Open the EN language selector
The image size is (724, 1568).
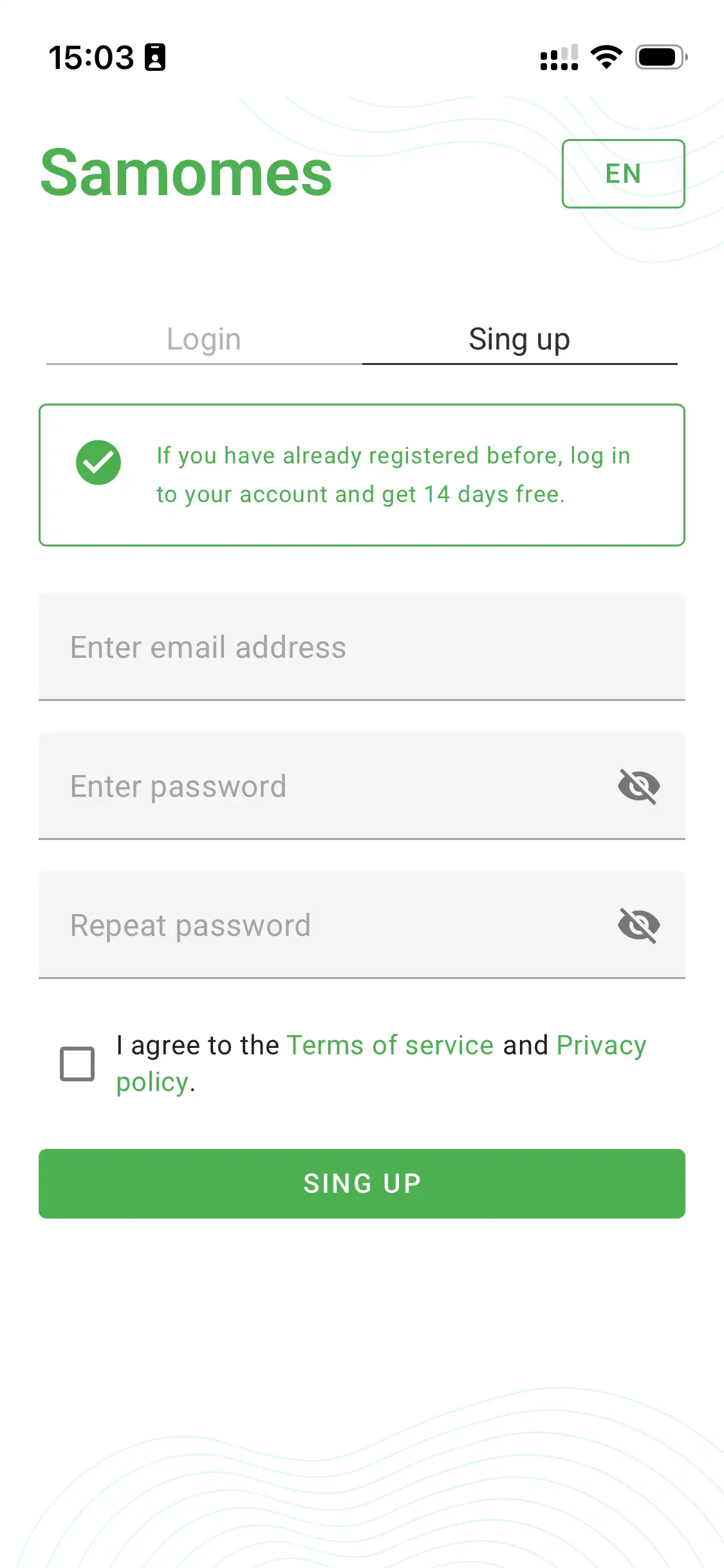(623, 174)
